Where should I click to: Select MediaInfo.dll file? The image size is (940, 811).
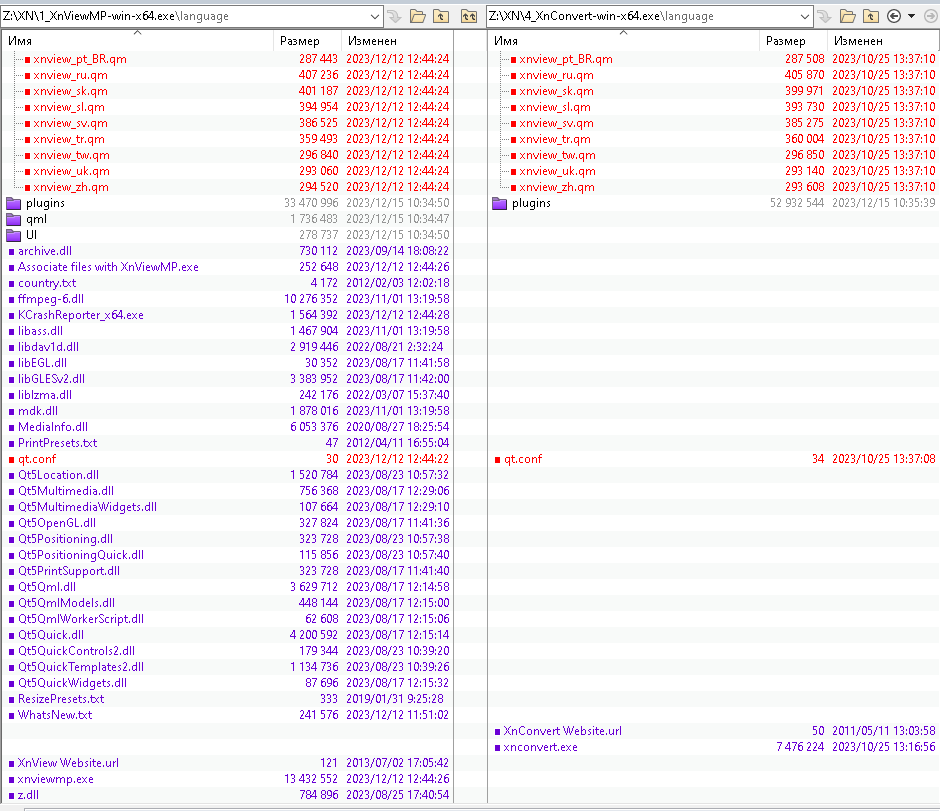point(53,427)
